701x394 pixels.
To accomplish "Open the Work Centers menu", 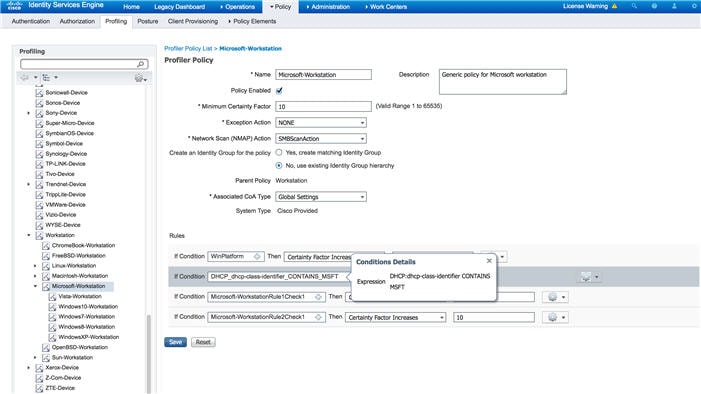I will (386, 7).
